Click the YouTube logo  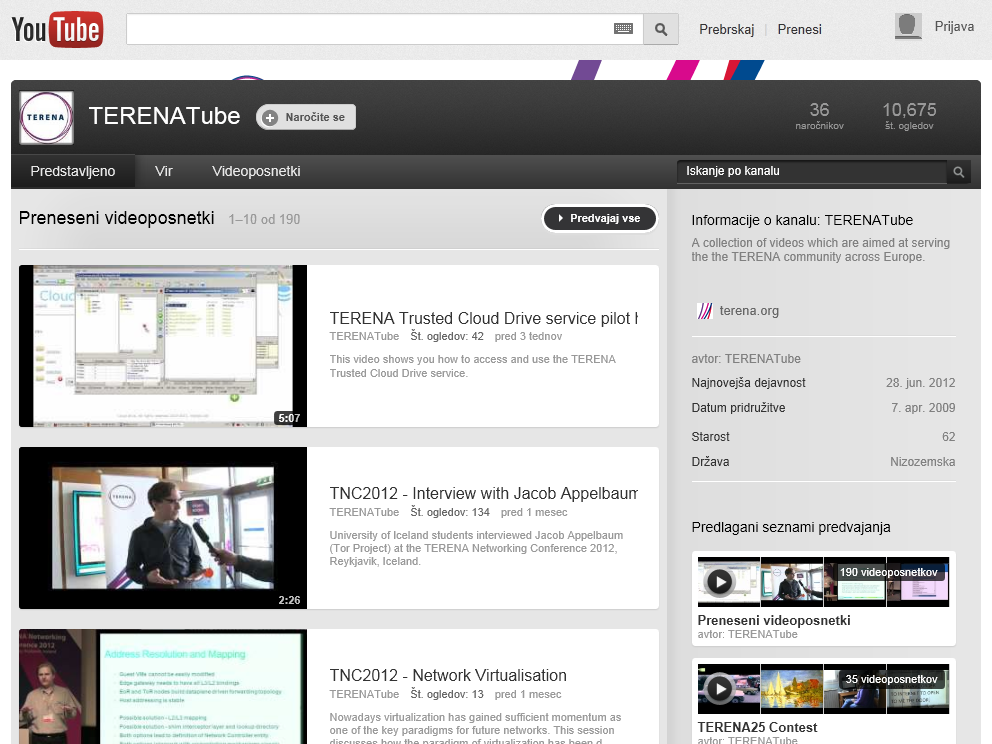(x=57, y=29)
